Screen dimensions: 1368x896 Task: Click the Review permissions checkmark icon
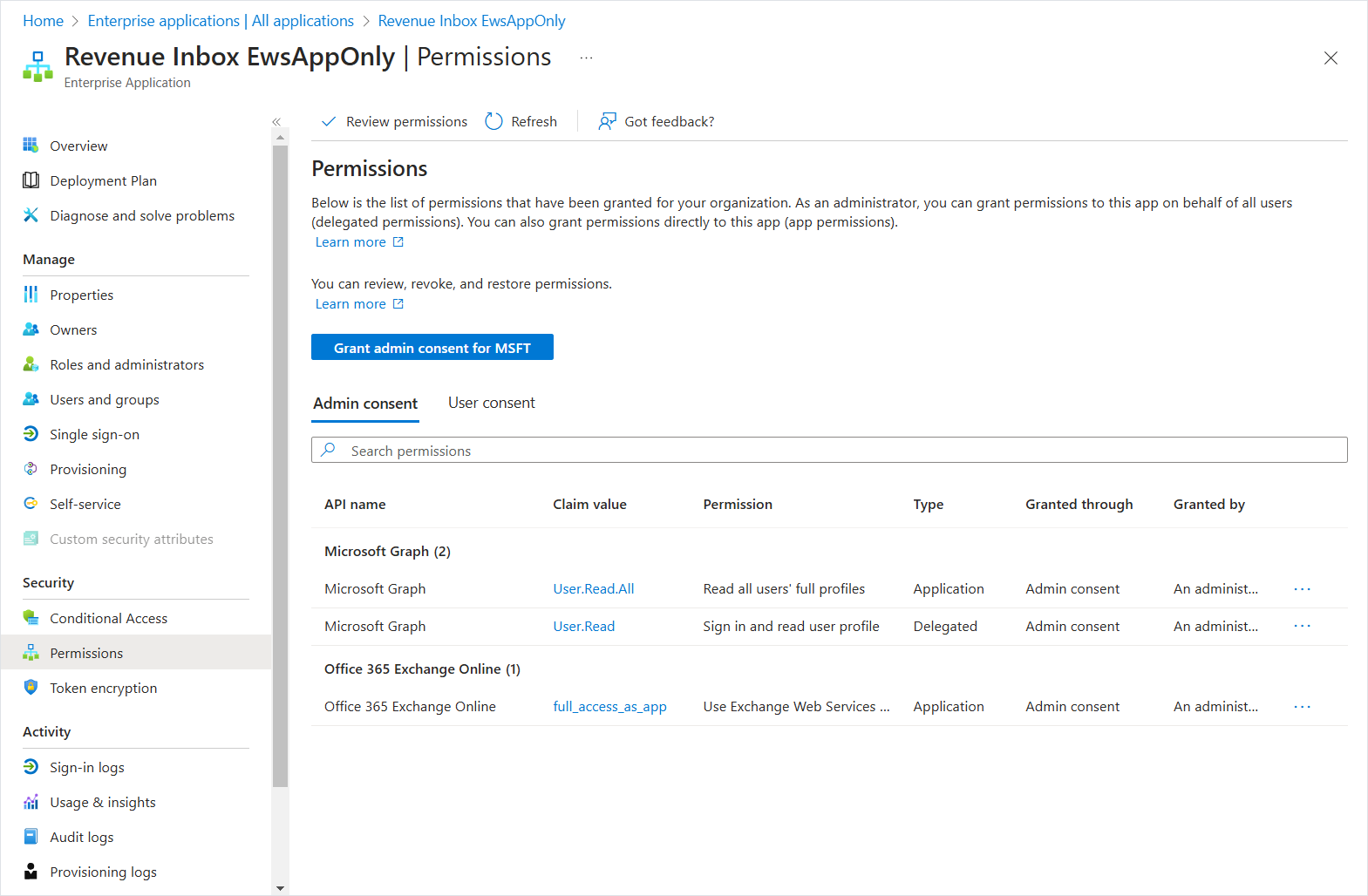(x=329, y=121)
